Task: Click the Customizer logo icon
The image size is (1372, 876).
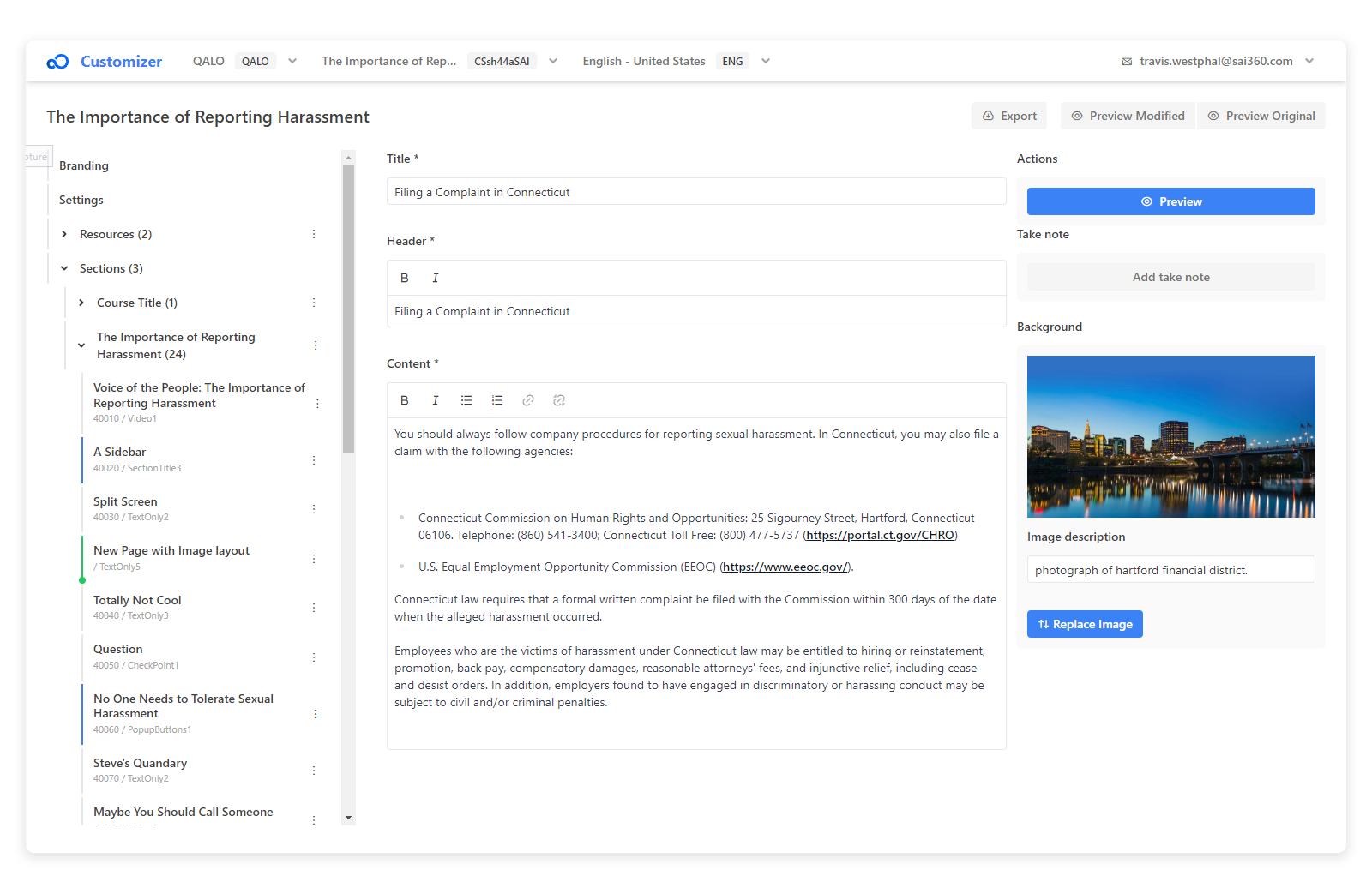Action: pyautogui.click(x=57, y=62)
